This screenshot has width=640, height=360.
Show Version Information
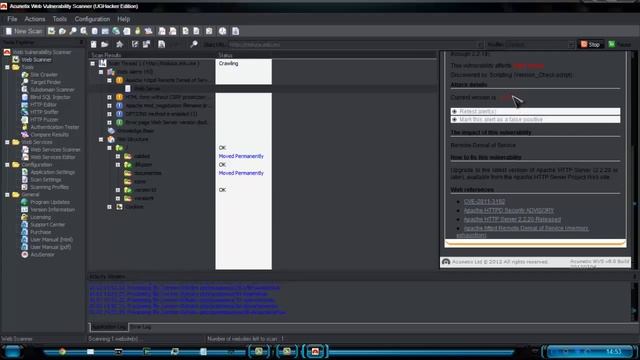[x=52, y=209]
